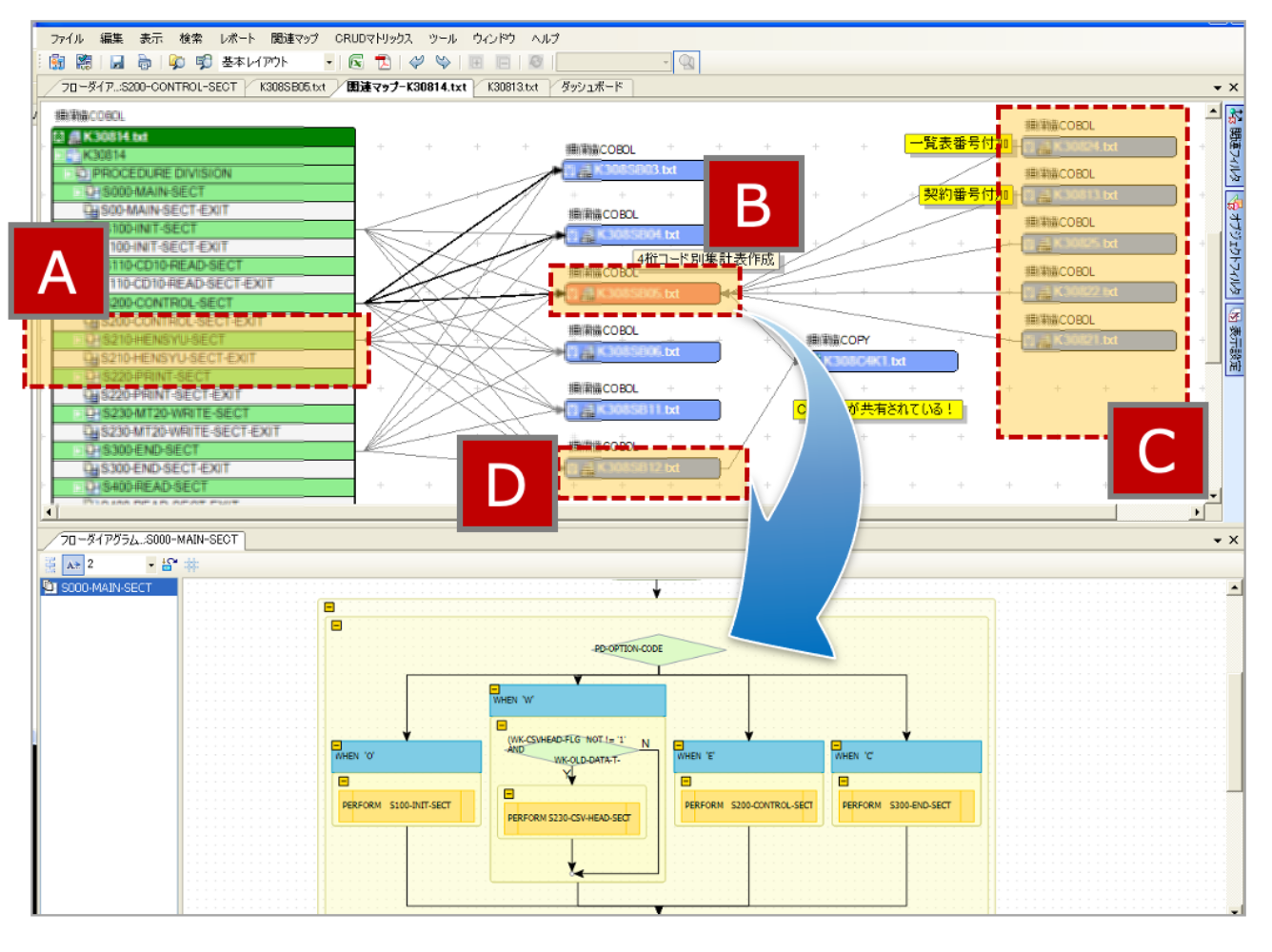Viewport: 1272px width, 952px height.
Task: Collapse the WHEN 'E' flow block
Action: pos(680,745)
